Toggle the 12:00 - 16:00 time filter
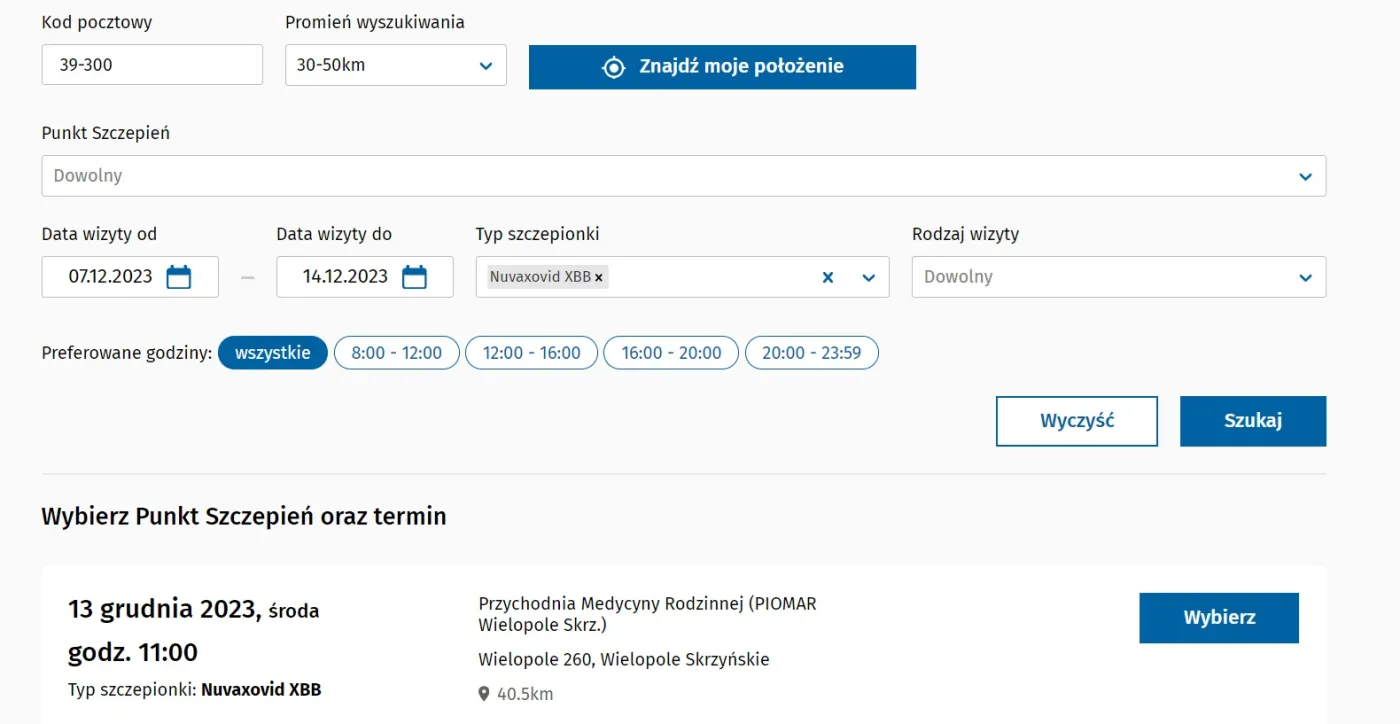 point(531,353)
